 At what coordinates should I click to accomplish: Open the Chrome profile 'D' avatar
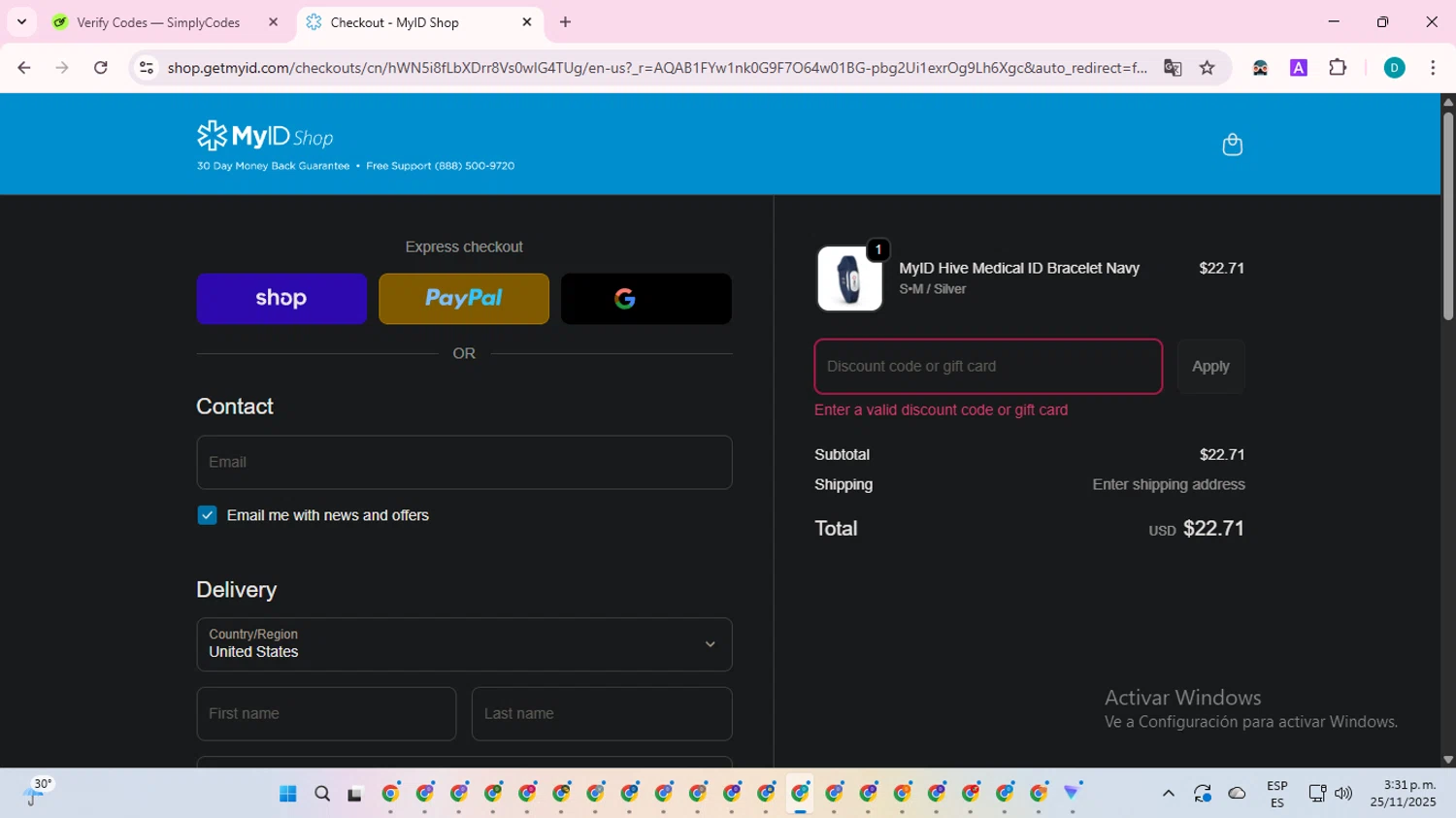coord(1394,68)
